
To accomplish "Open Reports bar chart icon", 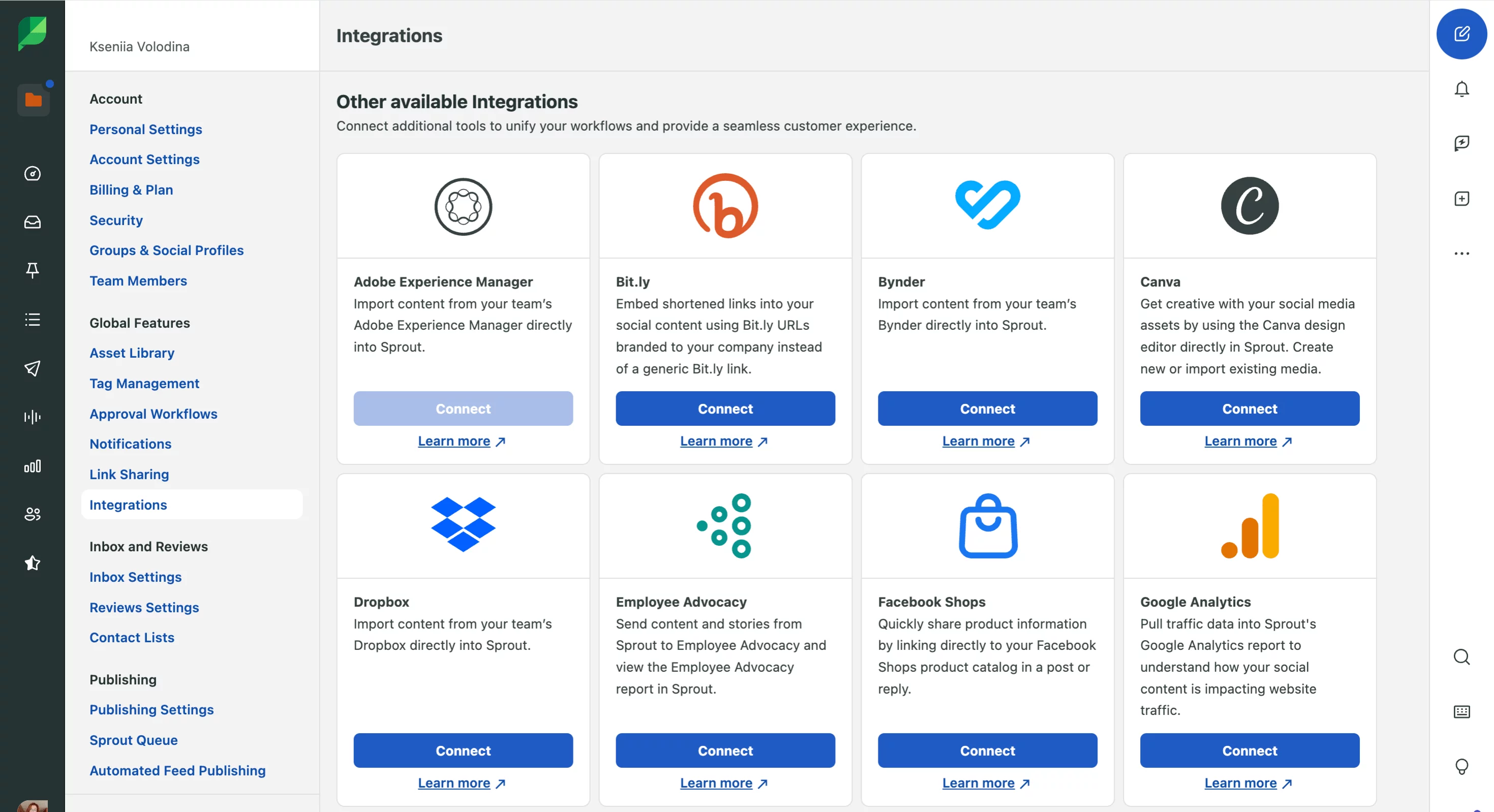I will [33, 466].
